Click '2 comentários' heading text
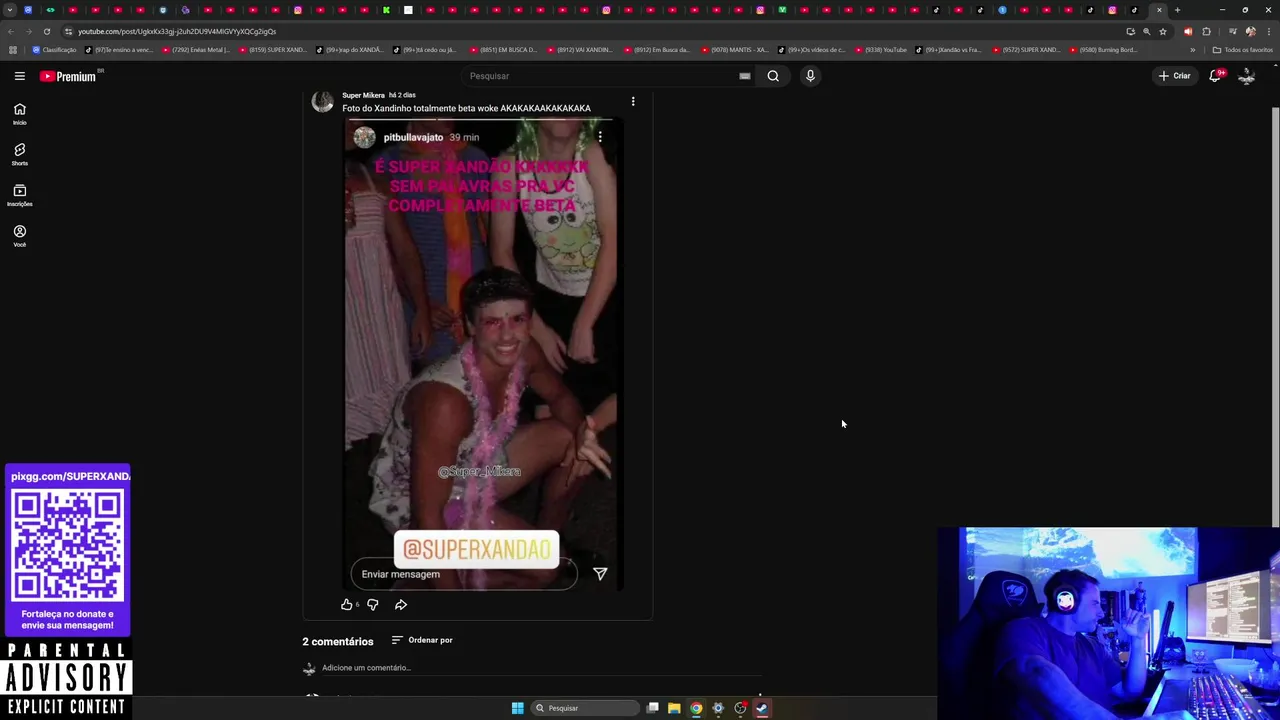This screenshot has width=1280, height=720. [338, 642]
